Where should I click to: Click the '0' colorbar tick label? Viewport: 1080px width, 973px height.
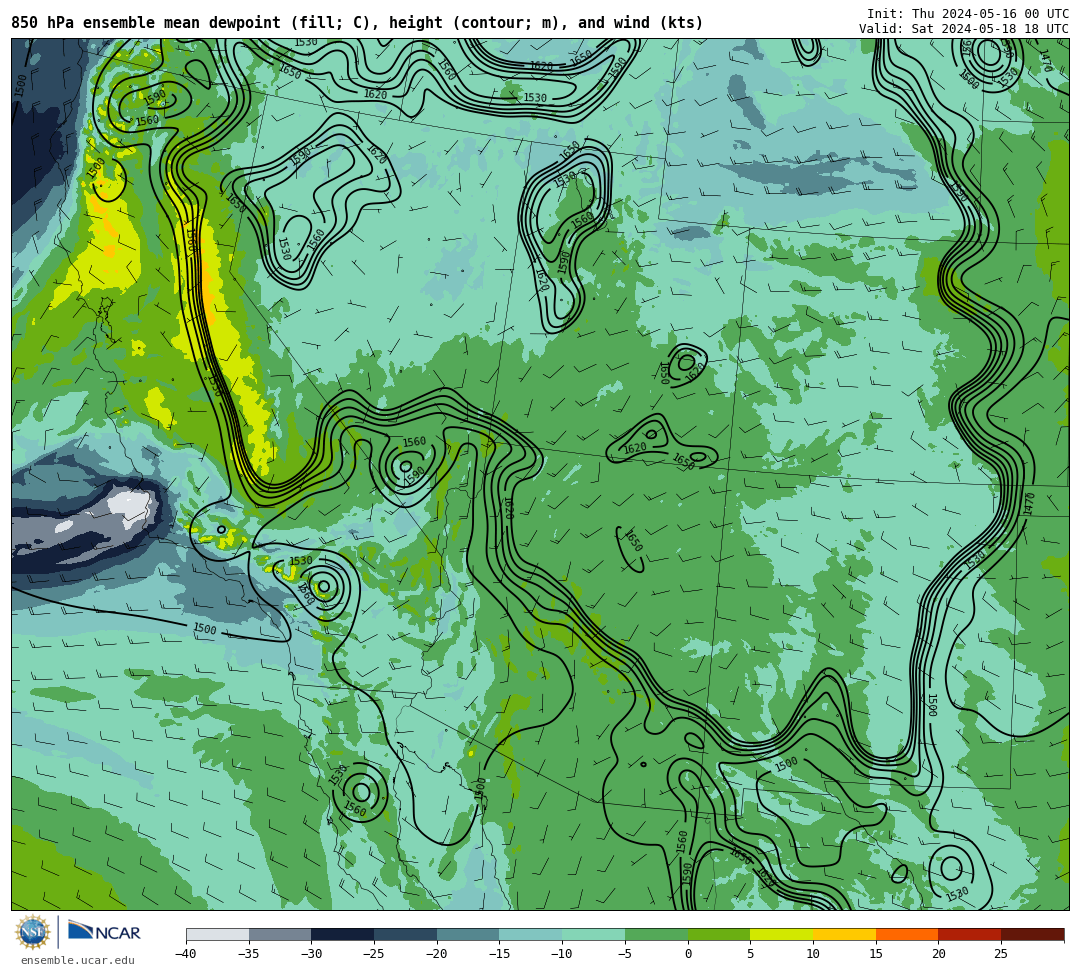click(x=688, y=954)
